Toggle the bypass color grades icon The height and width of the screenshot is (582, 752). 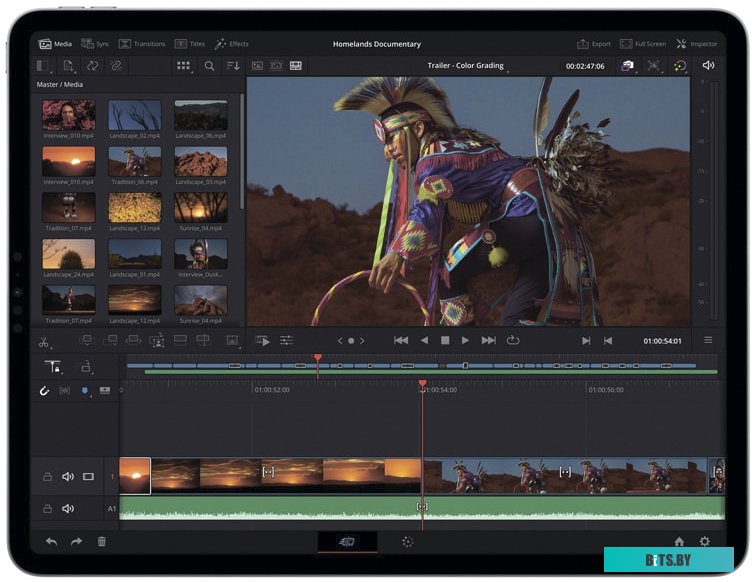coord(680,66)
